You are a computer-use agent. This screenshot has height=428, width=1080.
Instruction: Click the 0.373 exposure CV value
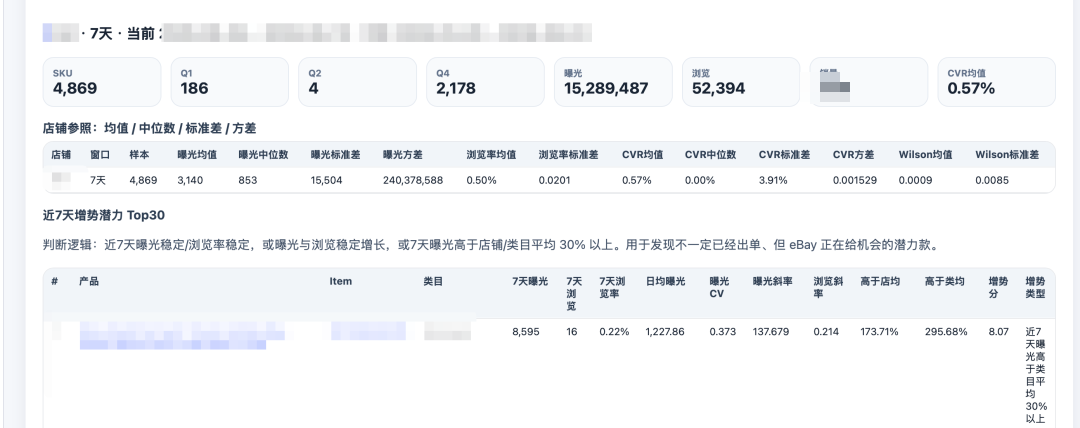coord(723,332)
